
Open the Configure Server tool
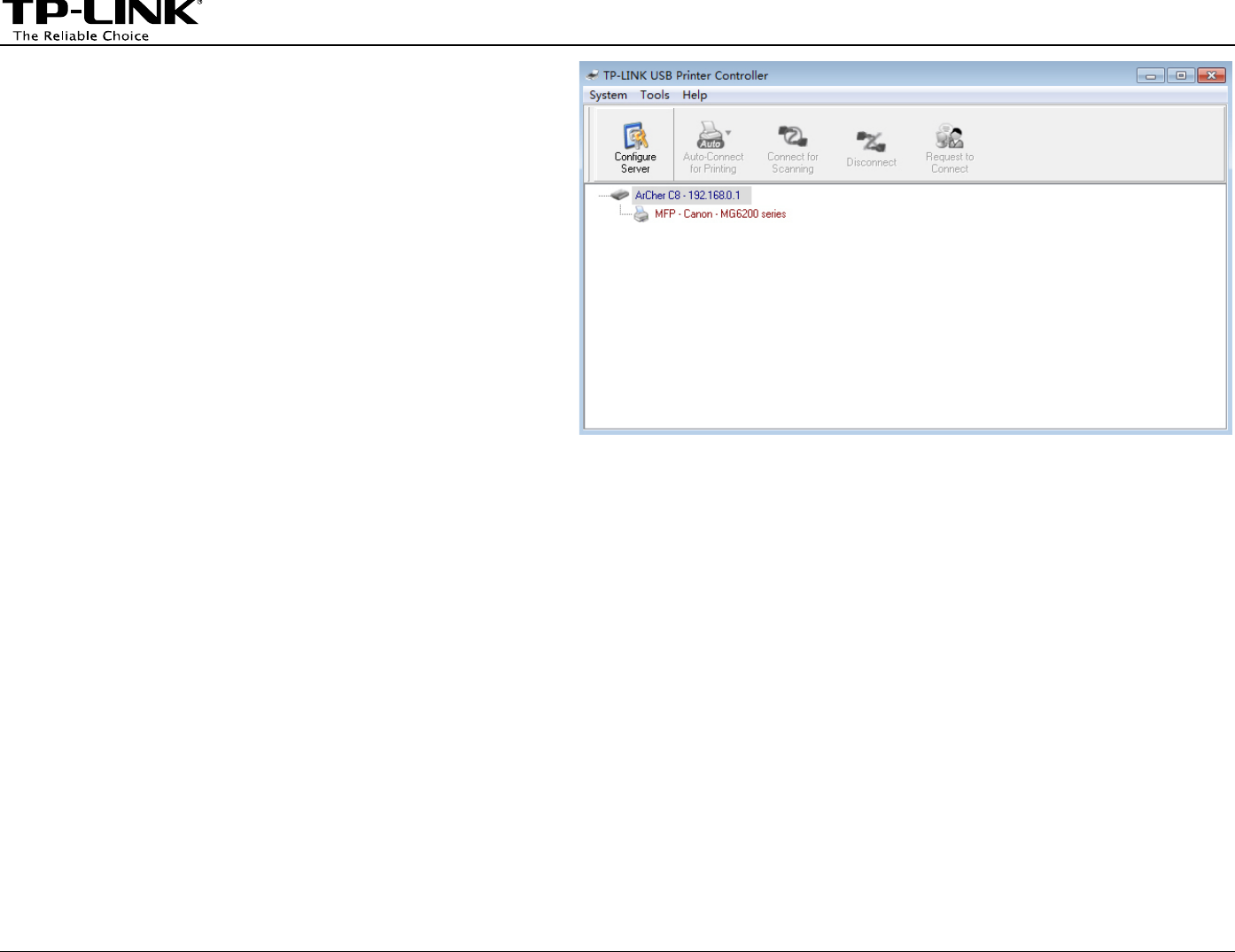(635, 147)
